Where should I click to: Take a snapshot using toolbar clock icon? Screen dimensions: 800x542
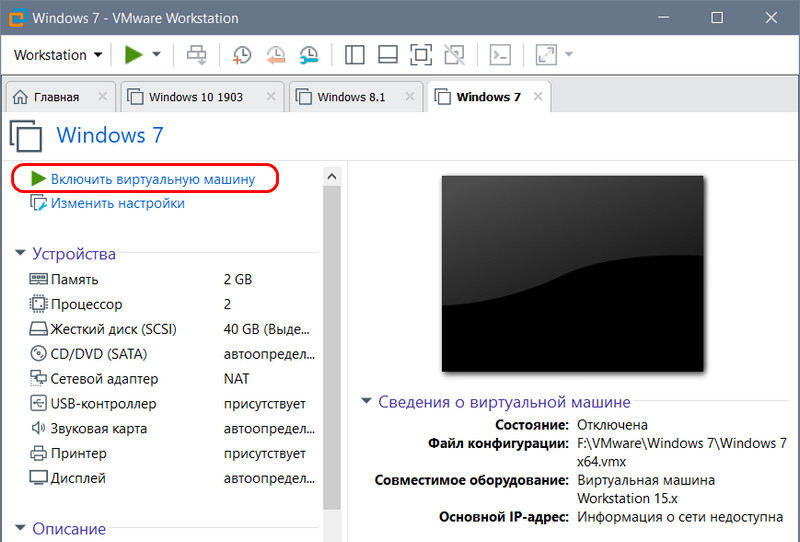(242, 55)
